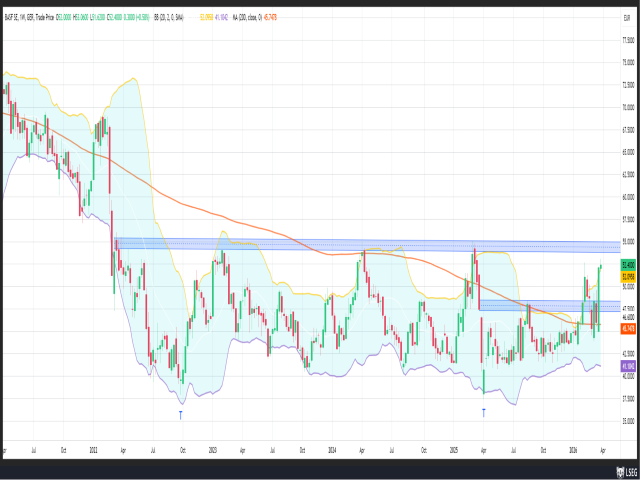Click the blue T marker near Oct 2022
Screen dimensions: 640x480
click(180, 415)
